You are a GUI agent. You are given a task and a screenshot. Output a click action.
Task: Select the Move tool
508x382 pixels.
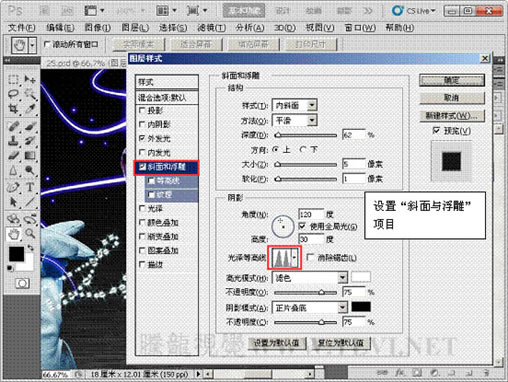(30, 80)
